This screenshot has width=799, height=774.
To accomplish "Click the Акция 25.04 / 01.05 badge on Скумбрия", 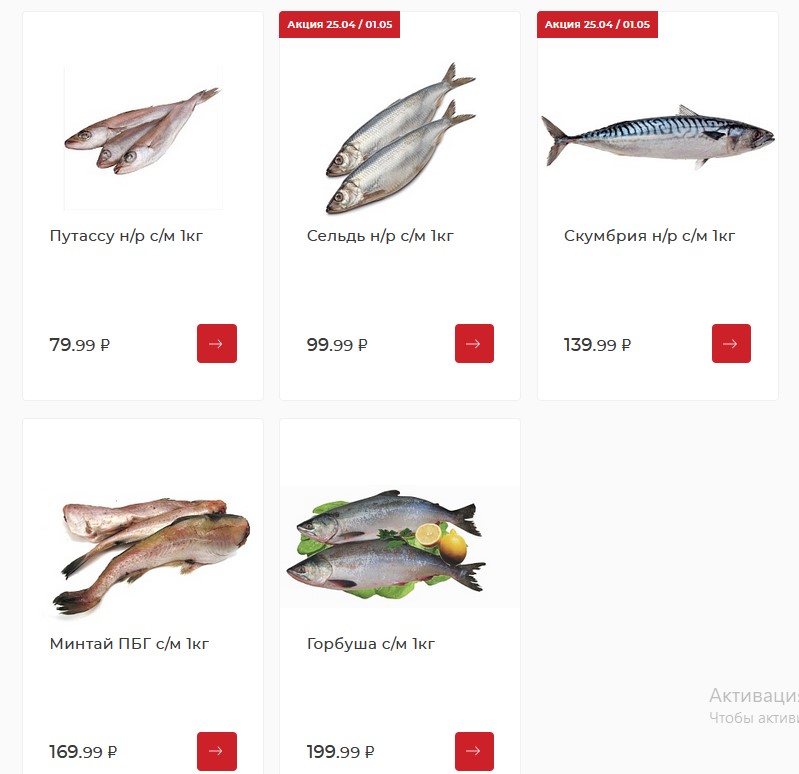I will coord(597,24).
